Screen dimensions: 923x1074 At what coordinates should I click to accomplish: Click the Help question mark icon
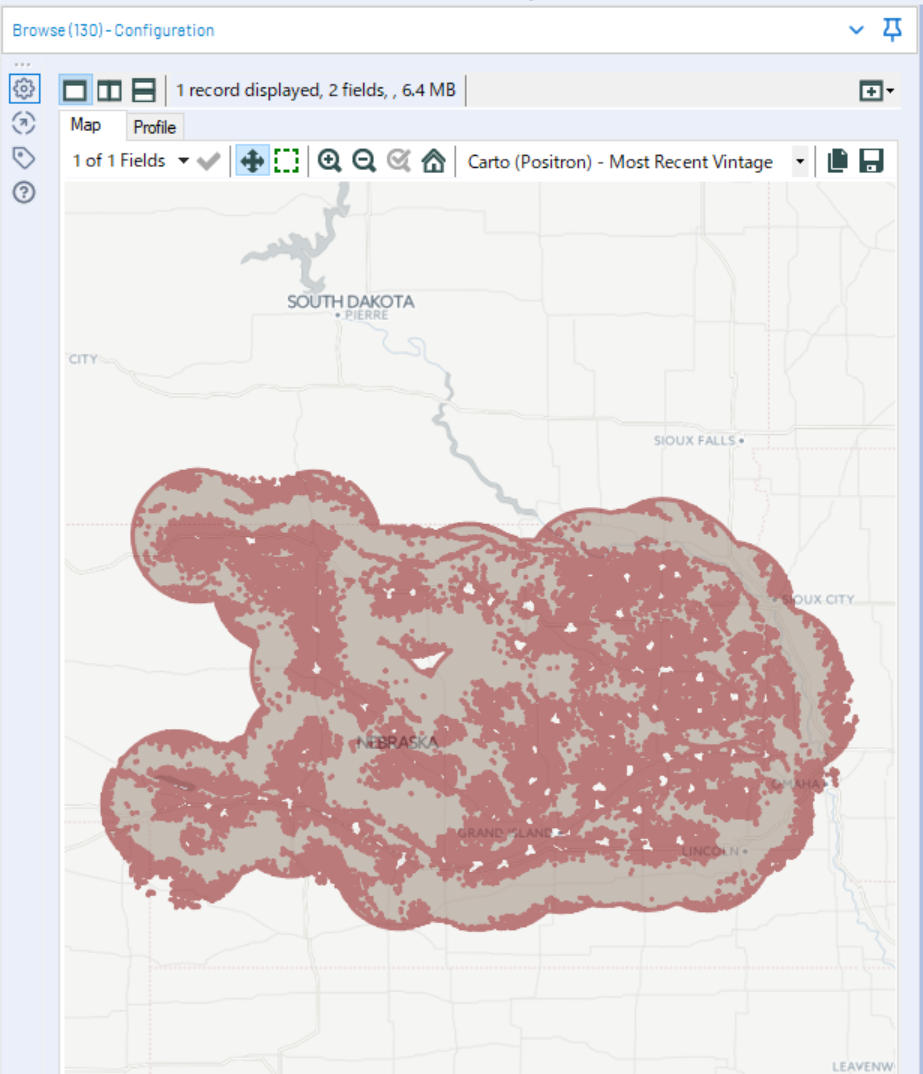[24, 192]
